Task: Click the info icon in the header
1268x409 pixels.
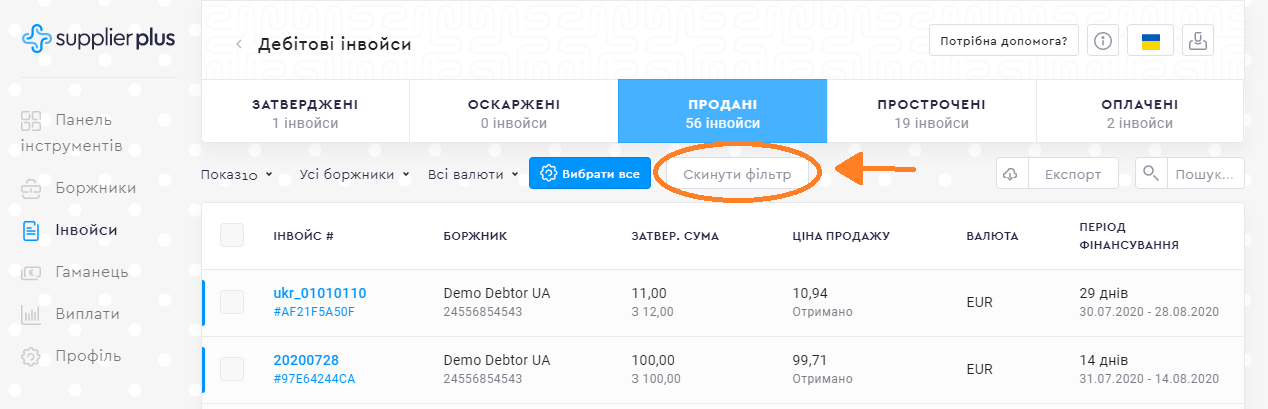Action: (x=1103, y=41)
